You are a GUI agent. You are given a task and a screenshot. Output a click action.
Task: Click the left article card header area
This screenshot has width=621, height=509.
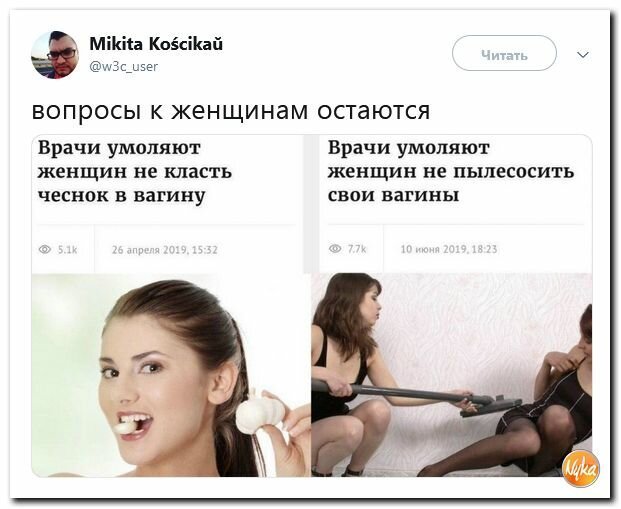[168, 204]
